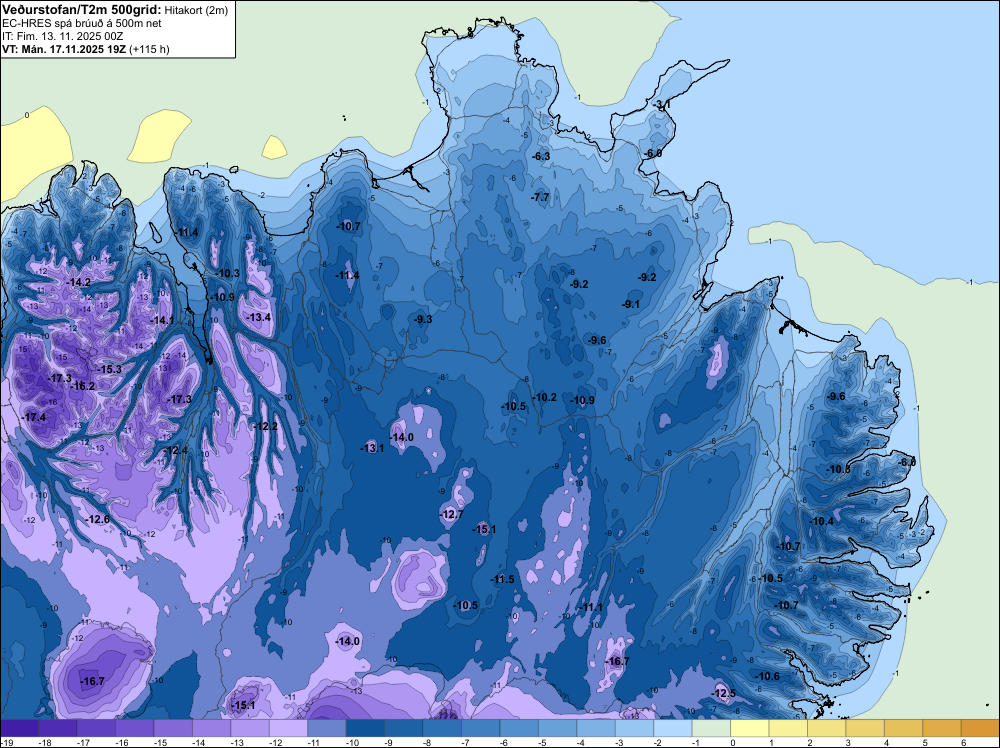Click legend swatch between -19 and -18

19,728
